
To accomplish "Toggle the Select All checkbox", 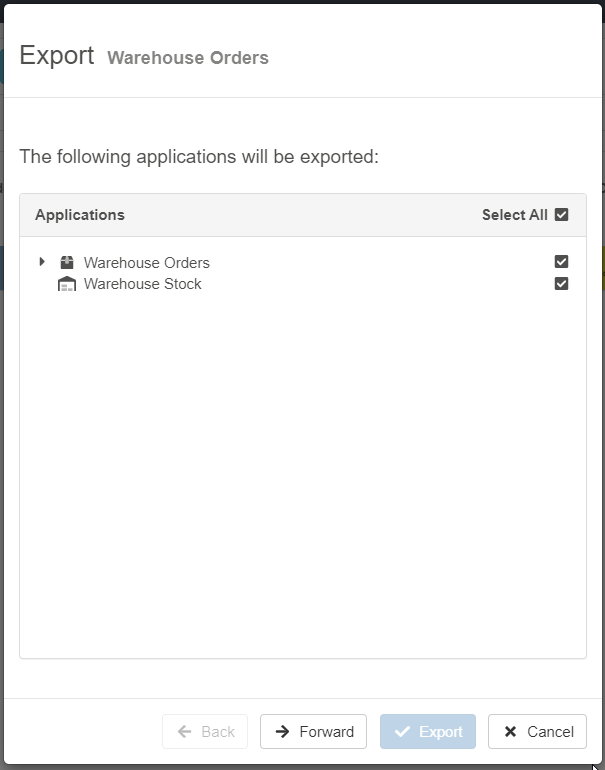I will tap(561, 215).
